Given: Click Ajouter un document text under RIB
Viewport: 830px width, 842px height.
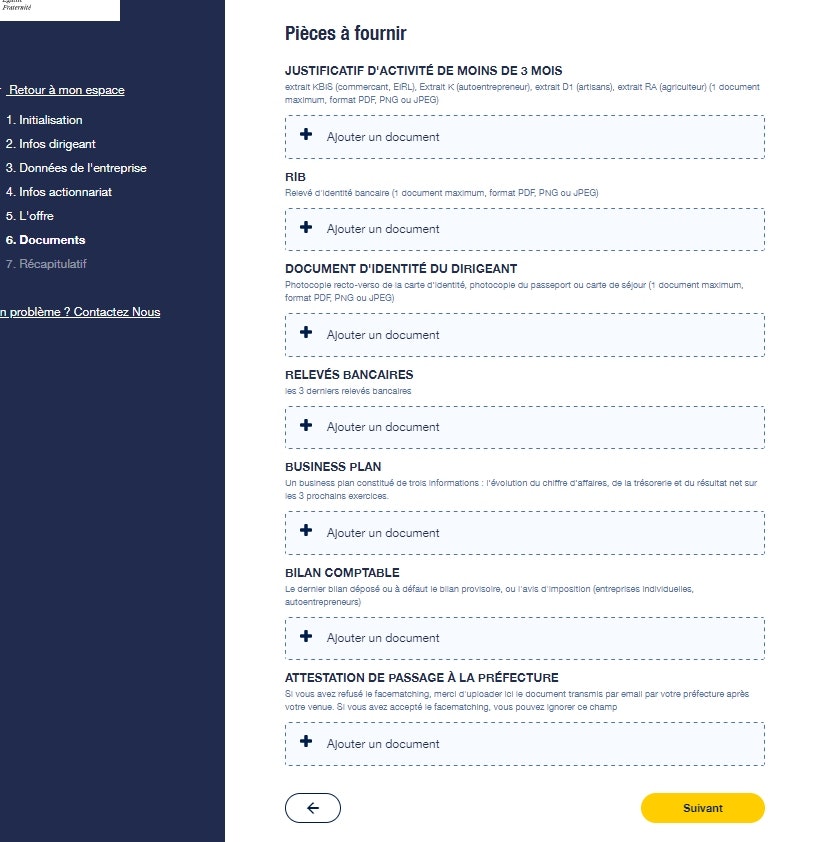Looking at the screenshot, I should (x=383, y=229).
